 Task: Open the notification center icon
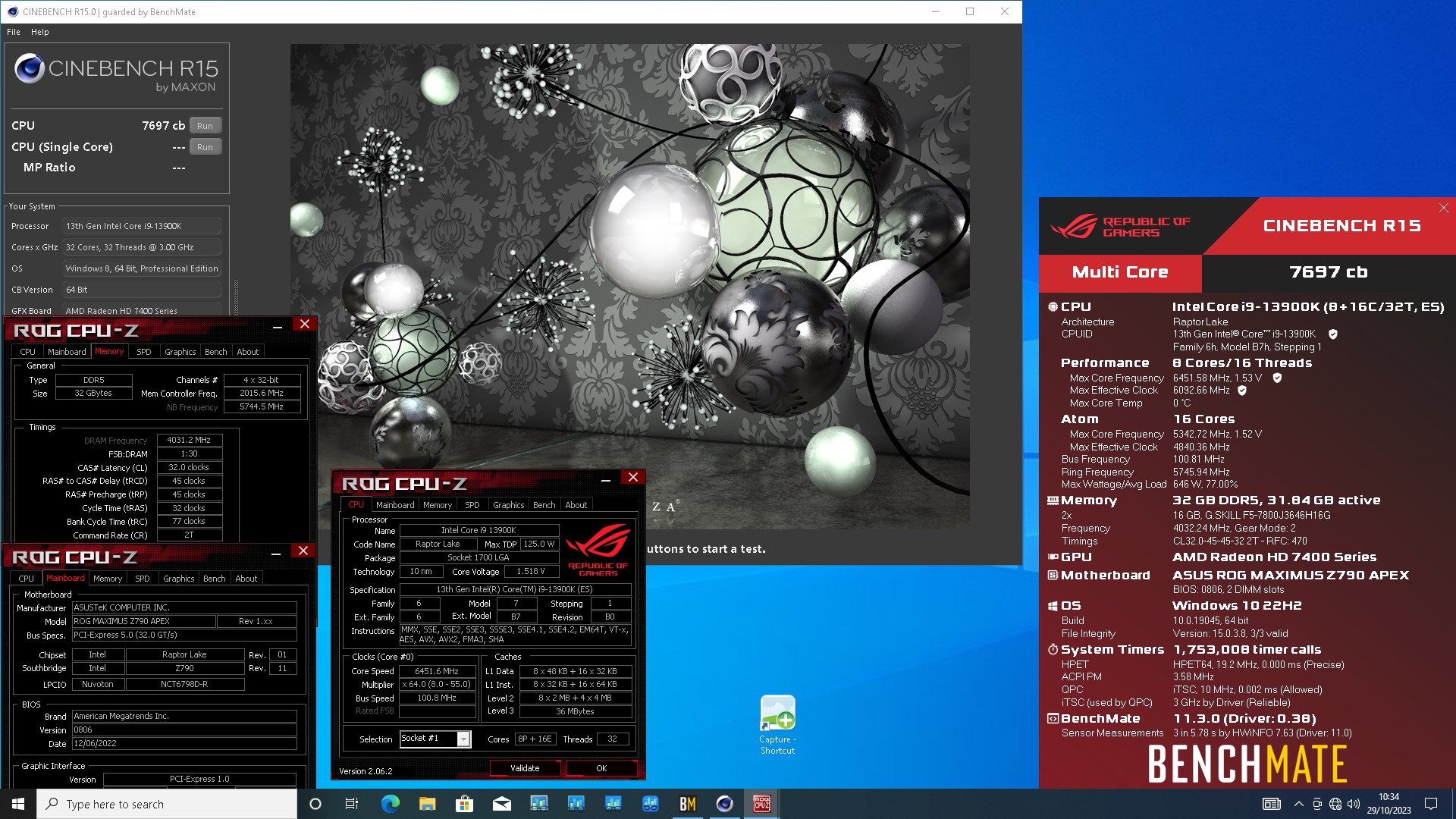[x=1431, y=804]
